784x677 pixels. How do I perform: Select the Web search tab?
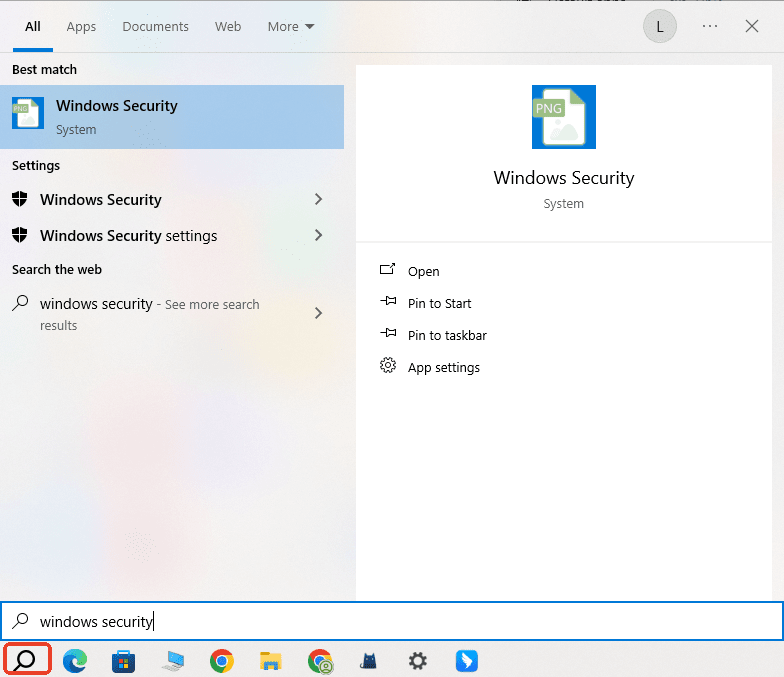(x=228, y=27)
